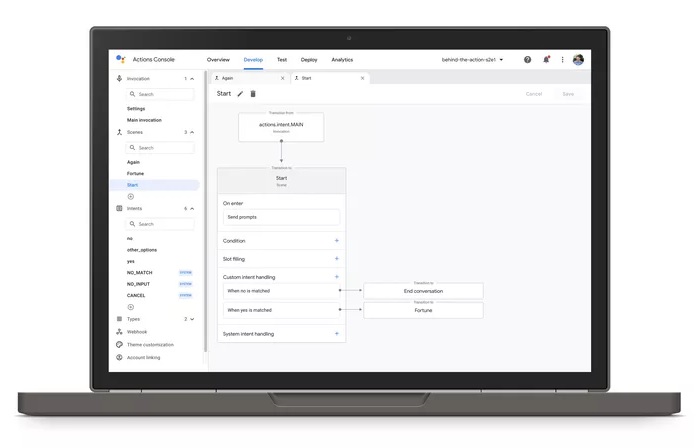Screen dimensions: 700x448
Task: Click the Google Assistant logo
Action: click(x=121, y=59)
